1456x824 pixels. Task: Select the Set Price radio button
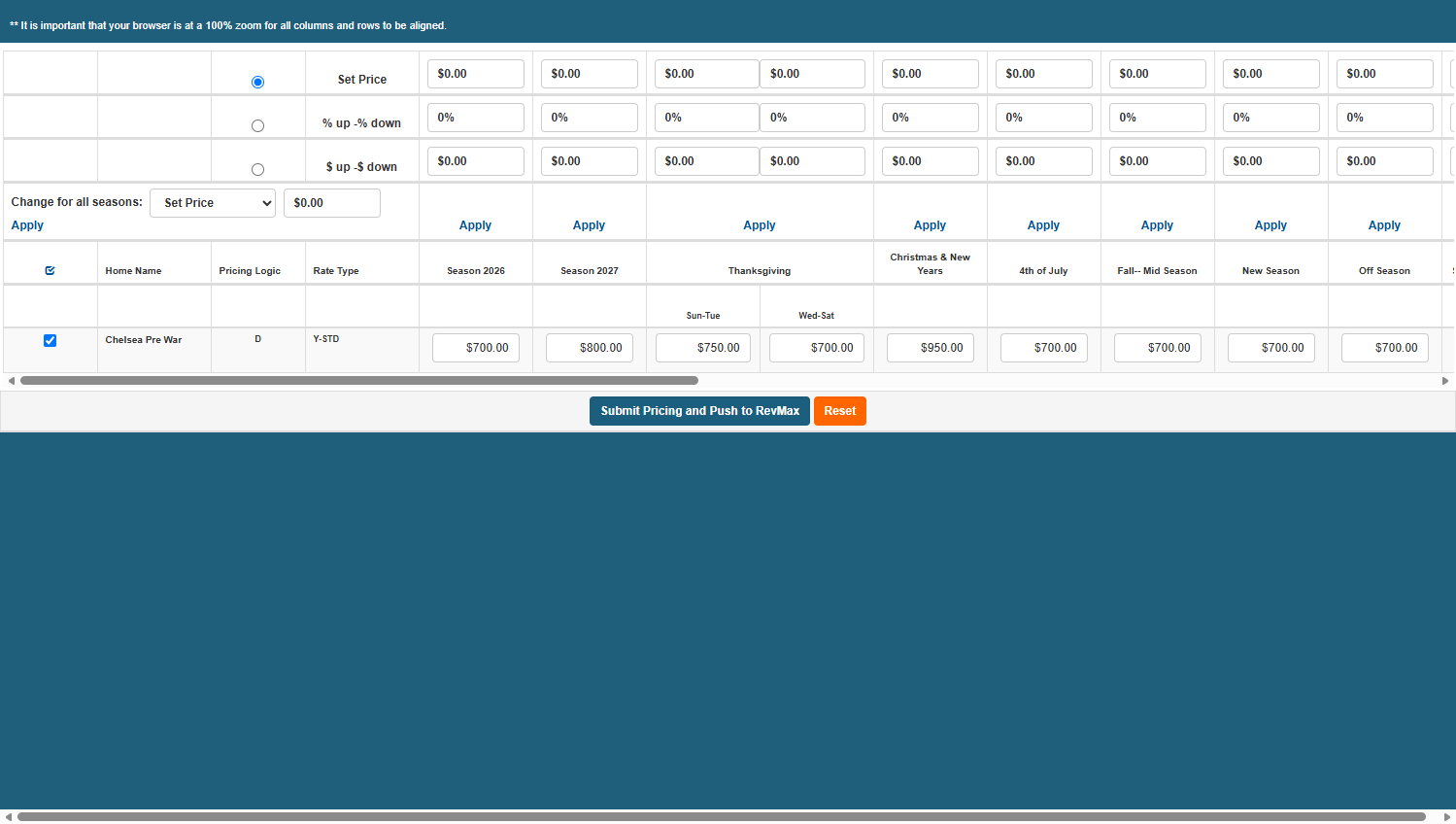click(257, 82)
